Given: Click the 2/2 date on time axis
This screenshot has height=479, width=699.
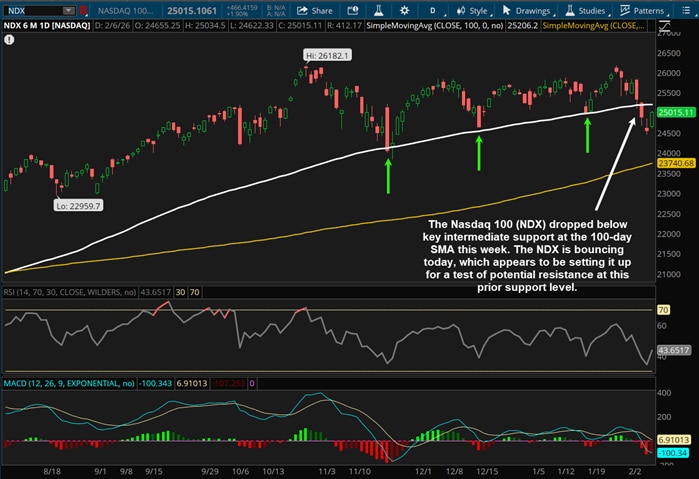Looking at the screenshot, I should point(635,471).
